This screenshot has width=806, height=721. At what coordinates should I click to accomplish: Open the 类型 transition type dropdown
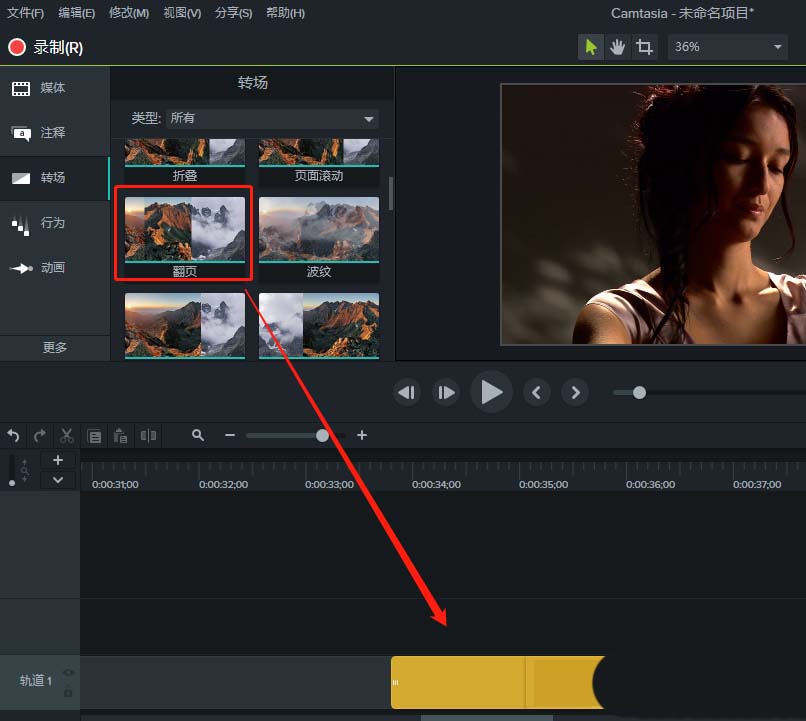click(272, 118)
